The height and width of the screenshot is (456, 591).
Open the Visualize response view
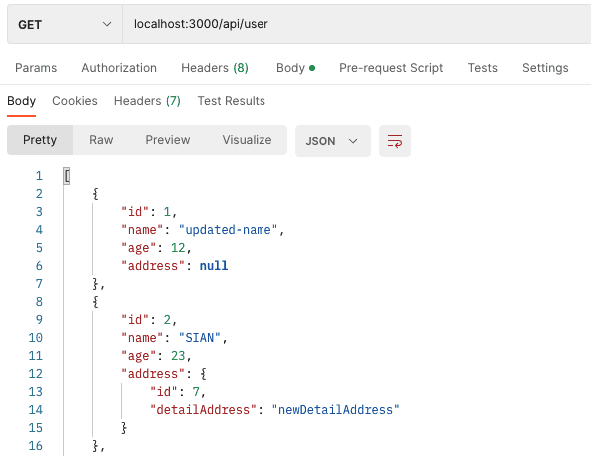click(x=247, y=140)
